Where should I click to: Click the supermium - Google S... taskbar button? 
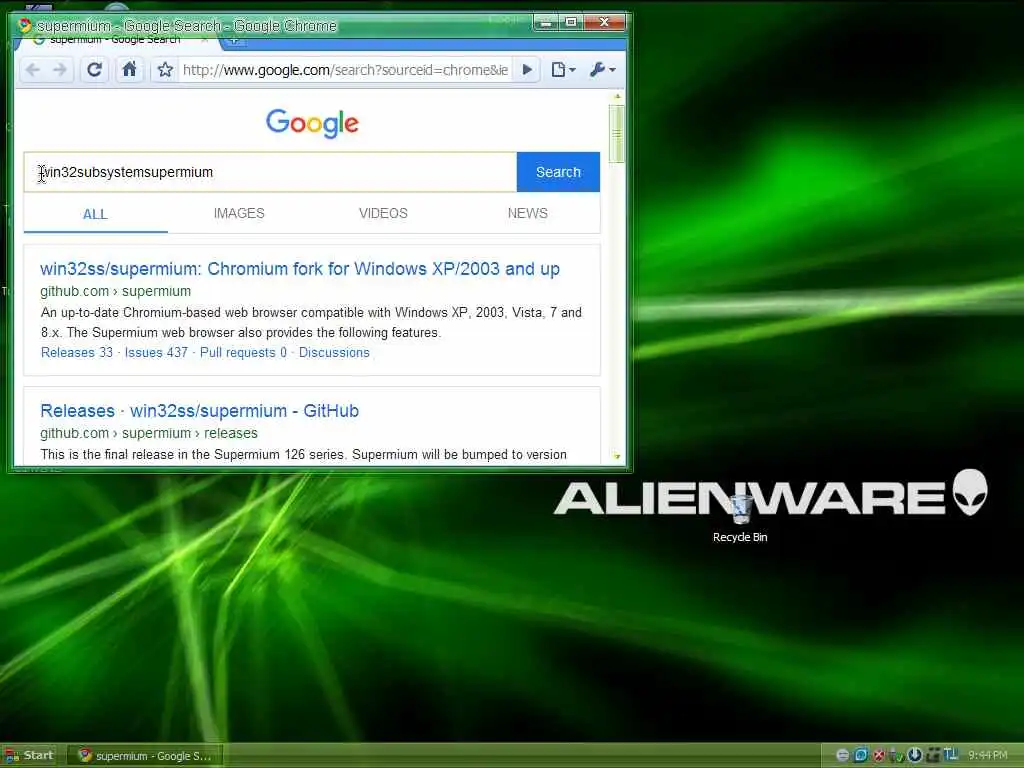(x=145, y=756)
